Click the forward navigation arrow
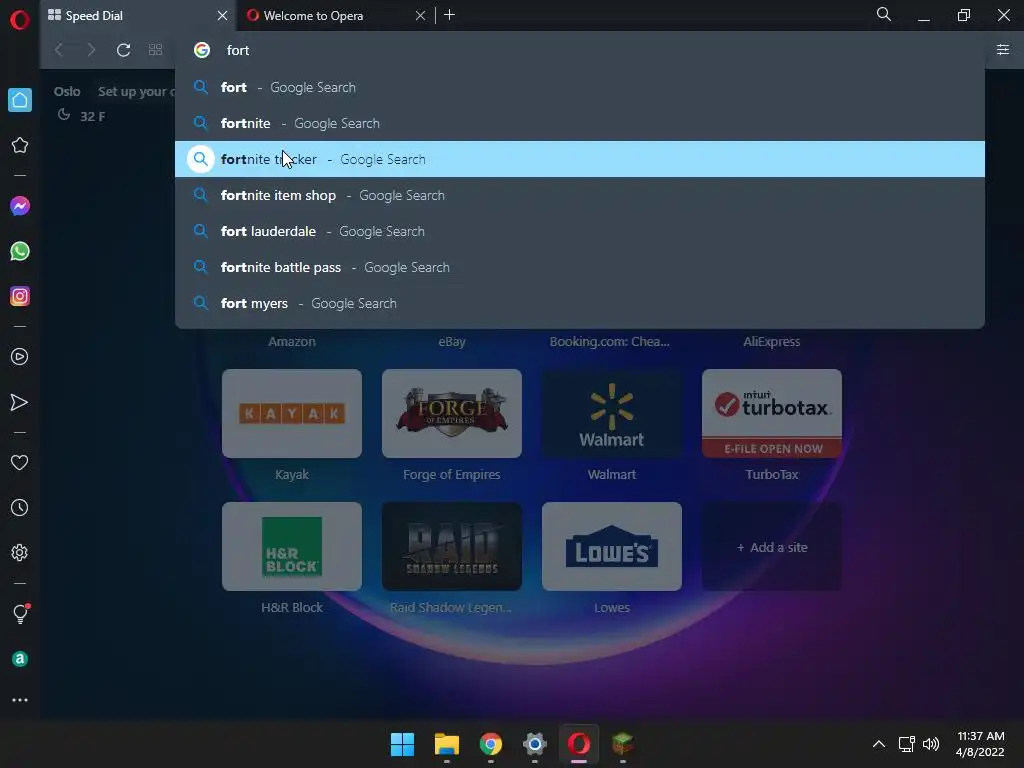The height and width of the screenshot is (768, 1024). point(91,50)
